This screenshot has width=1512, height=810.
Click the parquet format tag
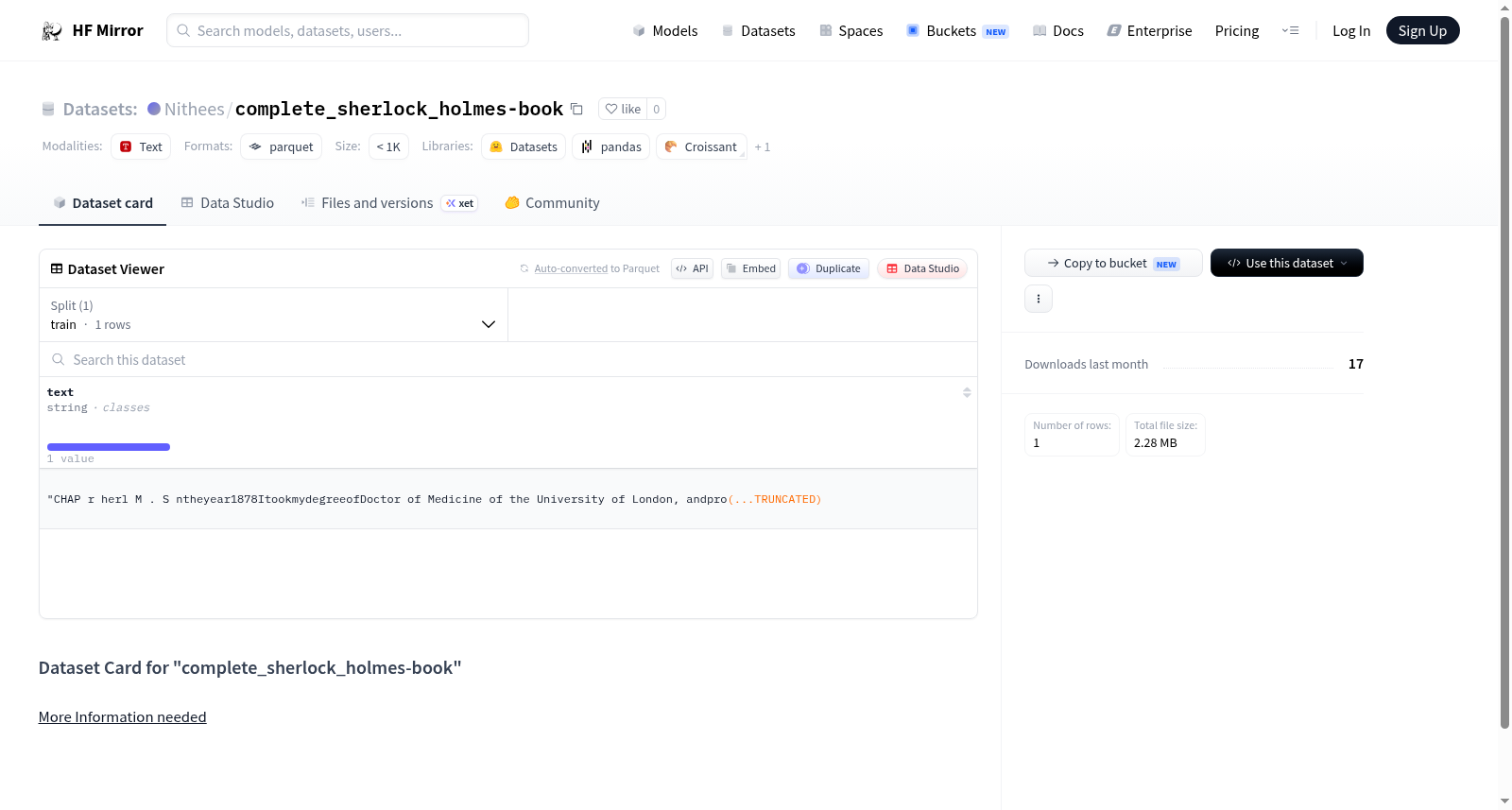tap(282, 146)
